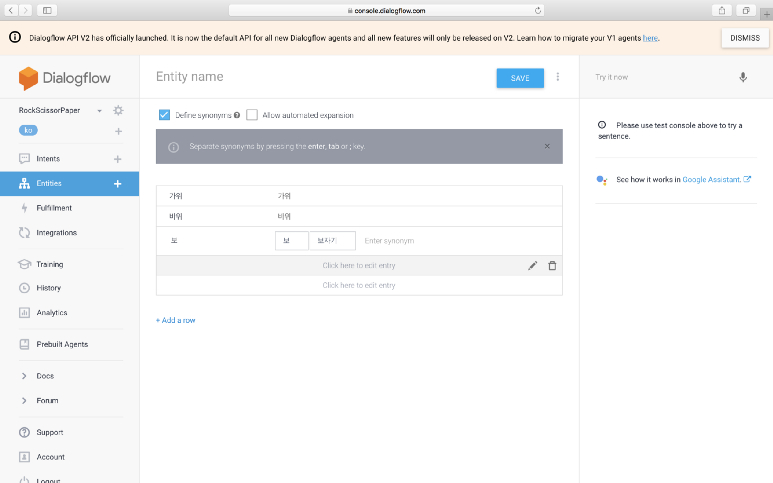Click the agent settings gear icon
The width and height of the screenshot is (773, 483).
click(x=118, y=110)
